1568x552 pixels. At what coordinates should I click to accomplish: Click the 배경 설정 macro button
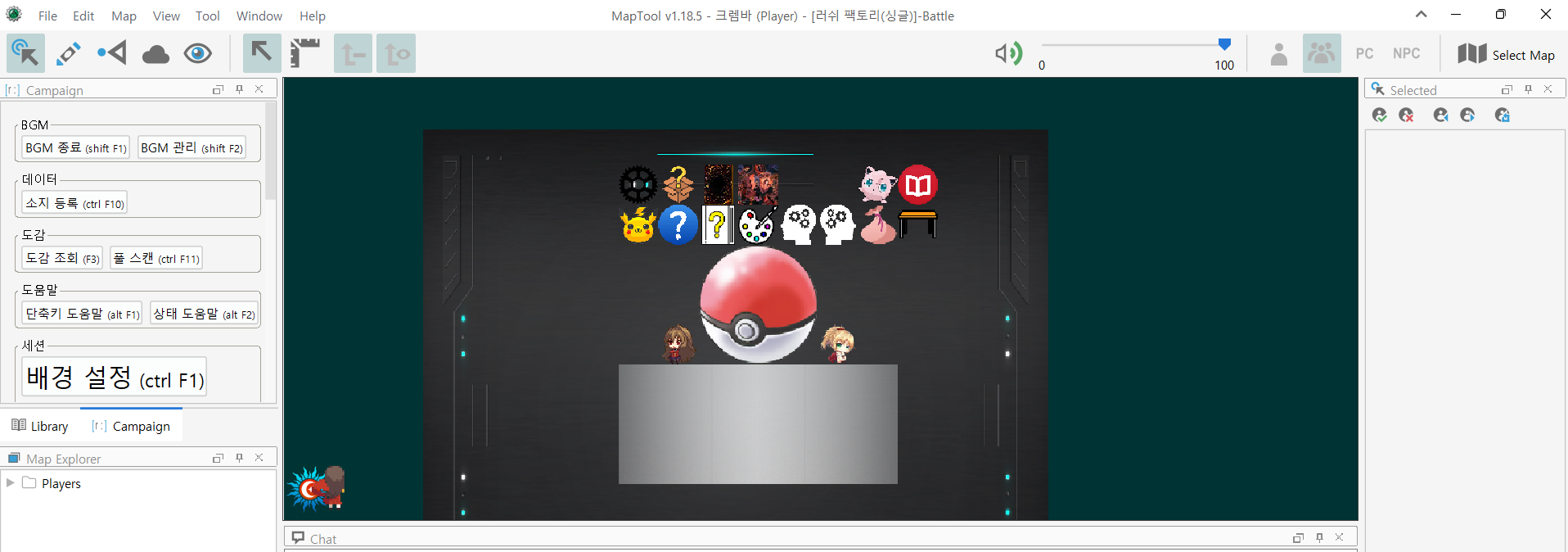(114, 378)
